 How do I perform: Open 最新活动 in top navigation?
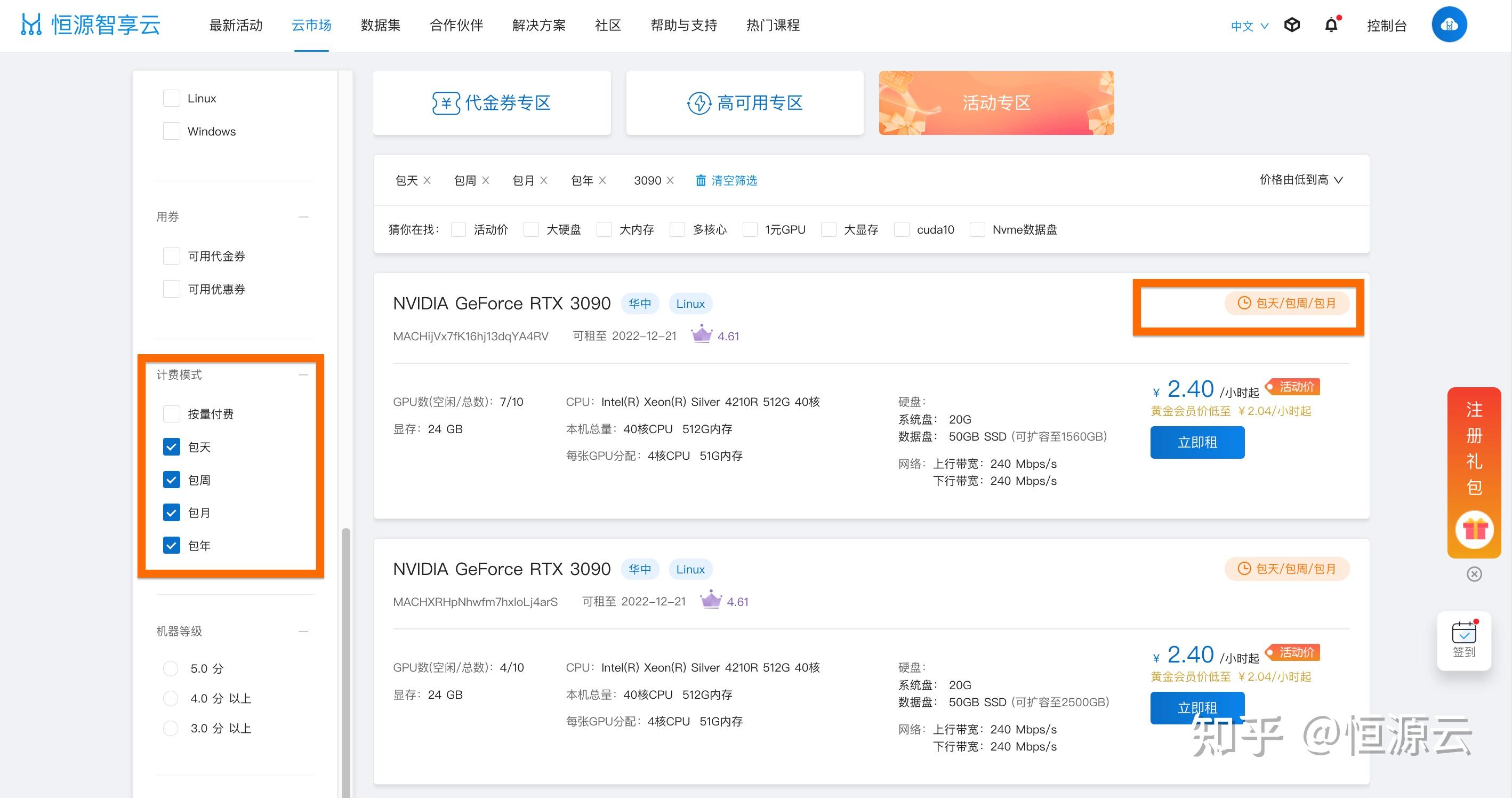click(x=236, y=25)
